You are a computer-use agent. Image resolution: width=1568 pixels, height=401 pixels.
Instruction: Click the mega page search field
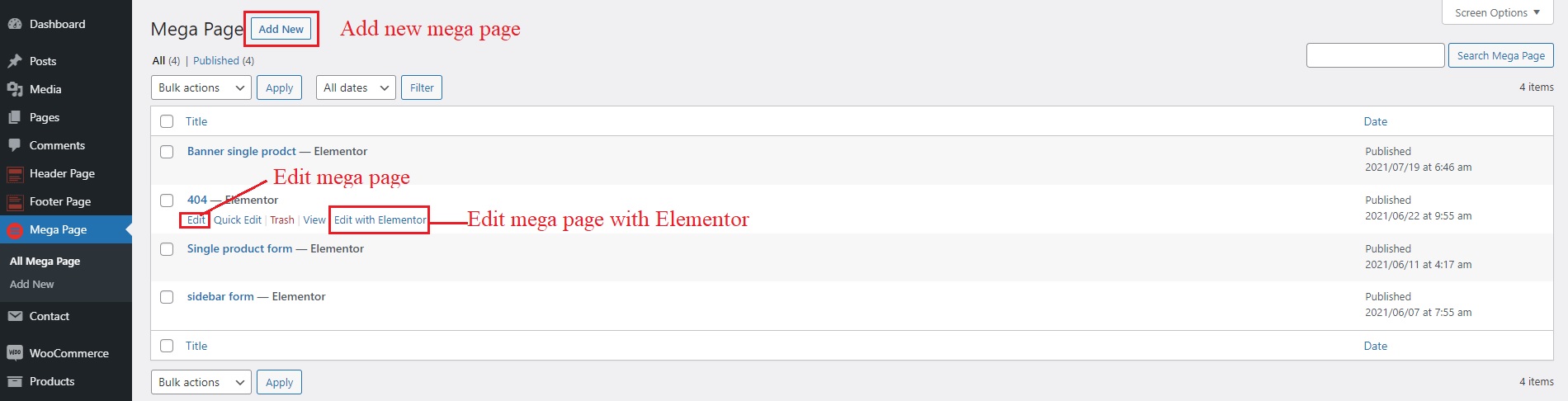1375,55
